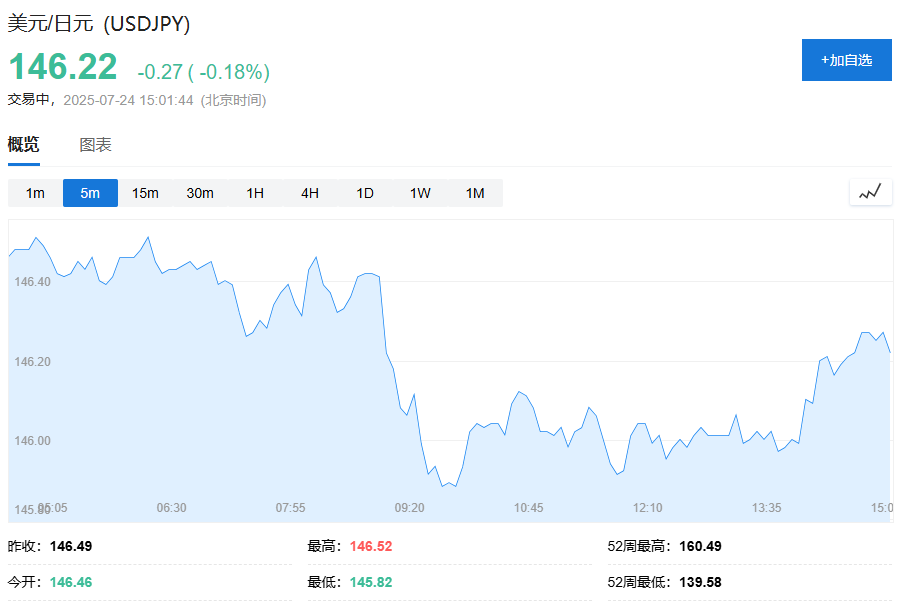Viewport: 900px width, 605px height.
Task: Show the 1M monthly chart
Action: click(475, 193)
